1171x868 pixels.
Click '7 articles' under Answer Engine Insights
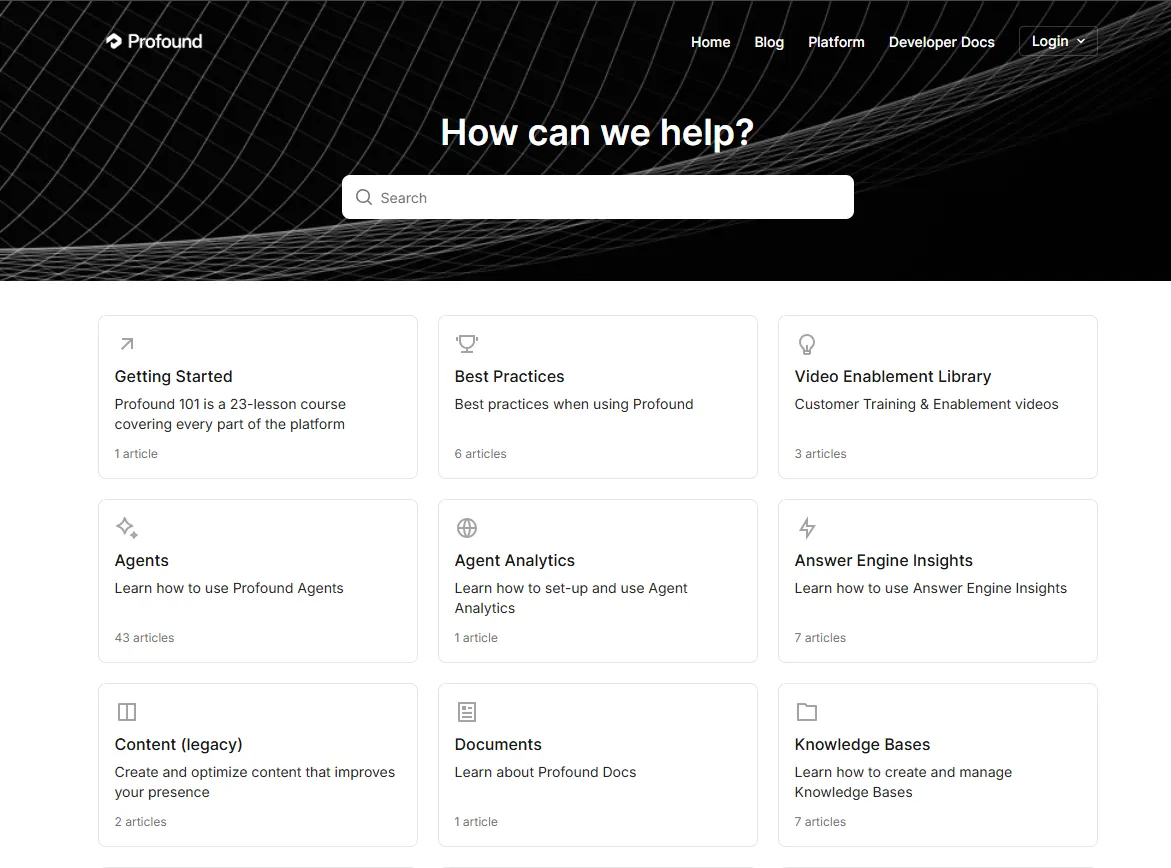tap(820, 638)
